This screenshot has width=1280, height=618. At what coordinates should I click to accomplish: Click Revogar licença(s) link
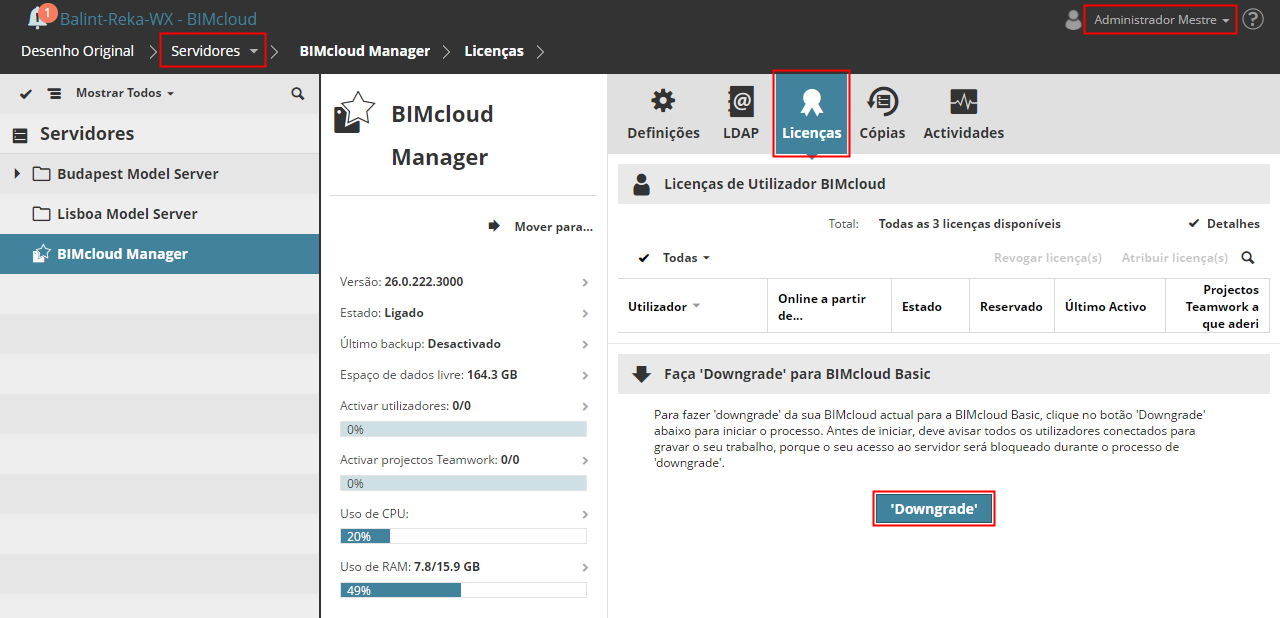1048,258
